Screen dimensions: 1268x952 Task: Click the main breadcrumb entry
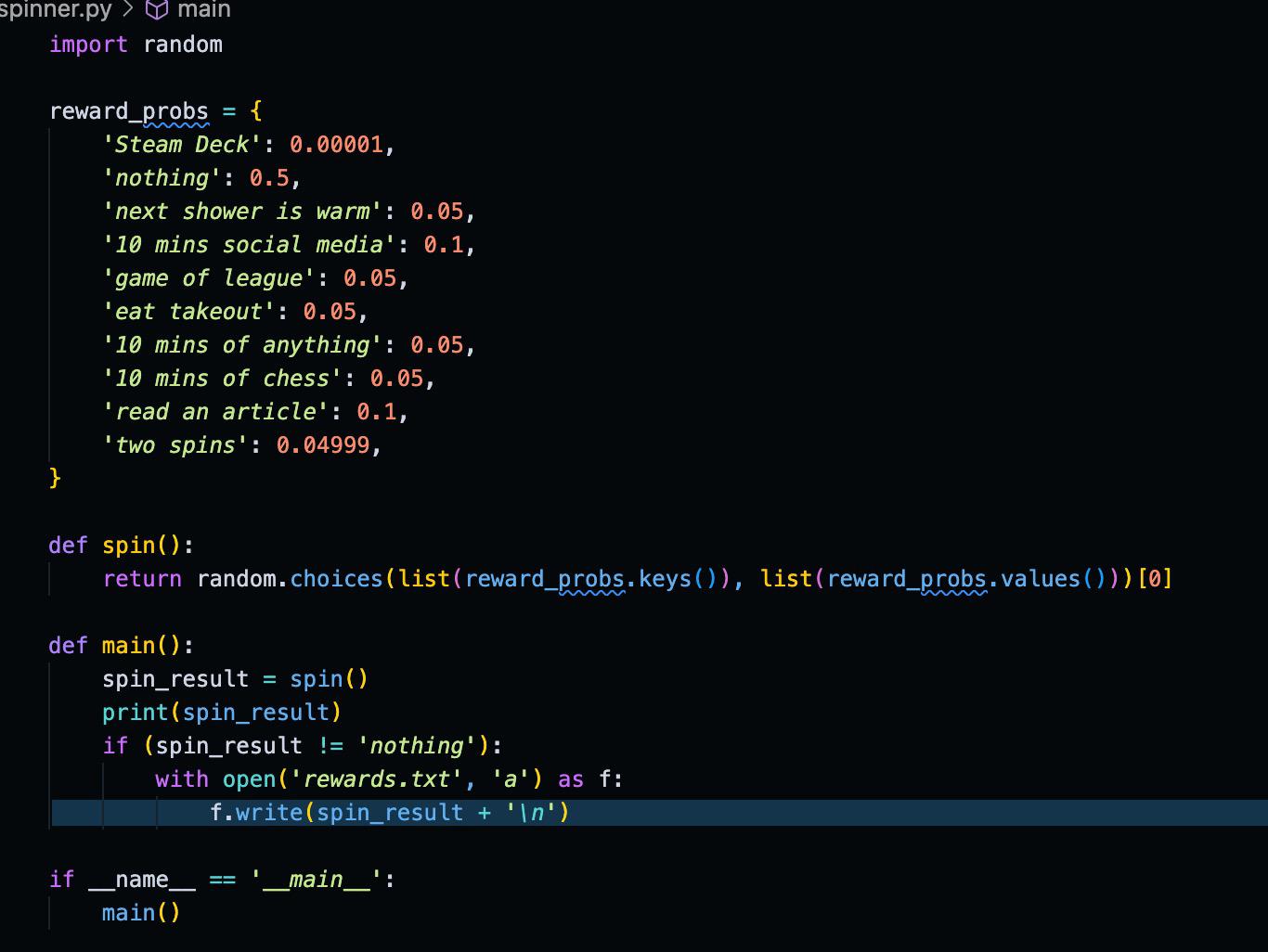tap(204, 10)
